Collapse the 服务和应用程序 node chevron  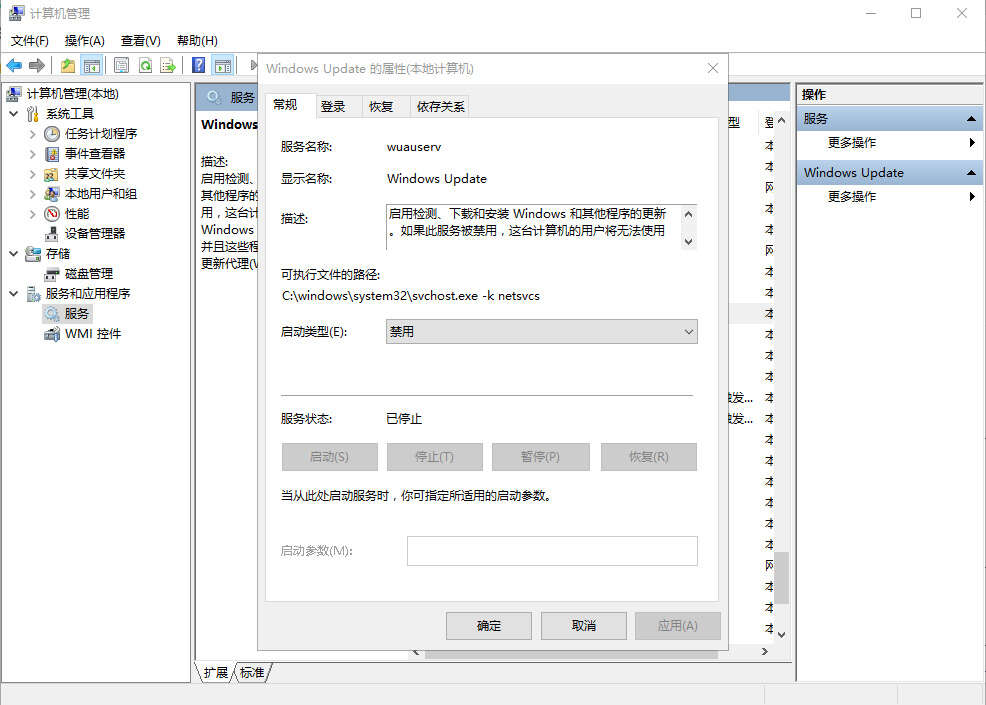tap(14, 294)
